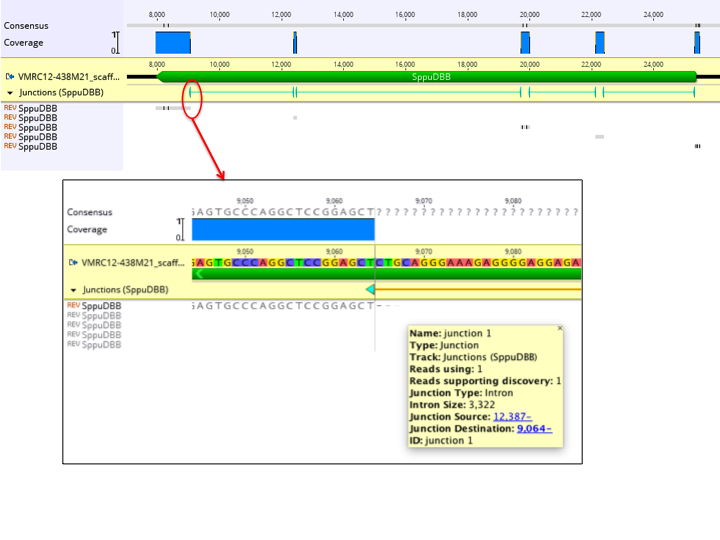The width and height of the screenshot is (720, 540).
Task: Click the blue coverage bar in zoomed panel
Action: point(283,230)
